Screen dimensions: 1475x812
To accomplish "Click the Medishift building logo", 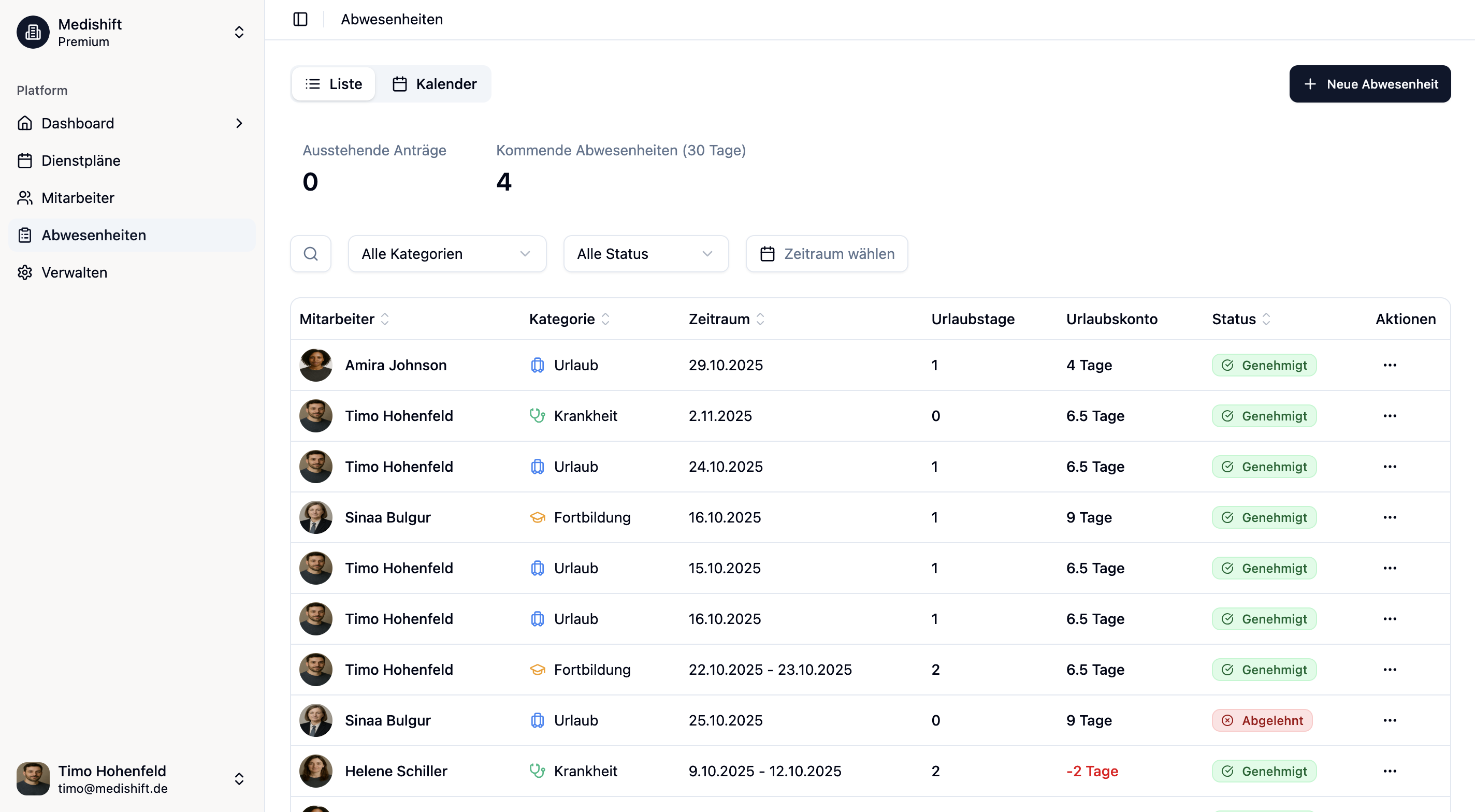I will point(33,32).
